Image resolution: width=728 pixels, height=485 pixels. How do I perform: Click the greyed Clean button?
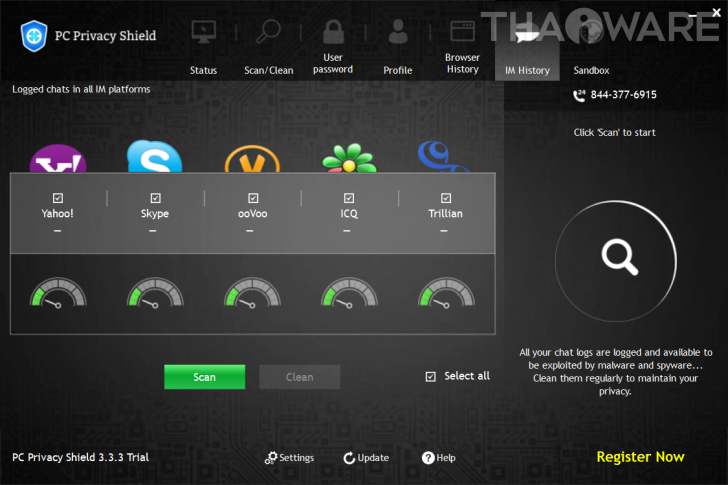point(299,377)
